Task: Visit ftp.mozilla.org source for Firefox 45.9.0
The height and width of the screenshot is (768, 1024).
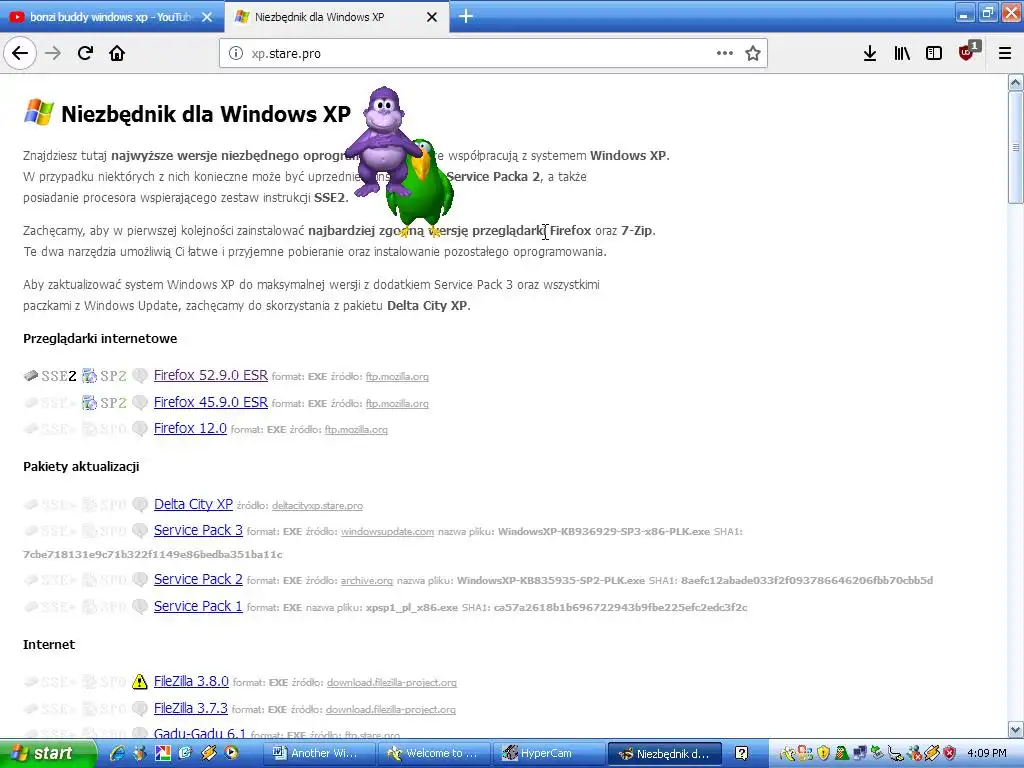Action: (x=397, y=404)
